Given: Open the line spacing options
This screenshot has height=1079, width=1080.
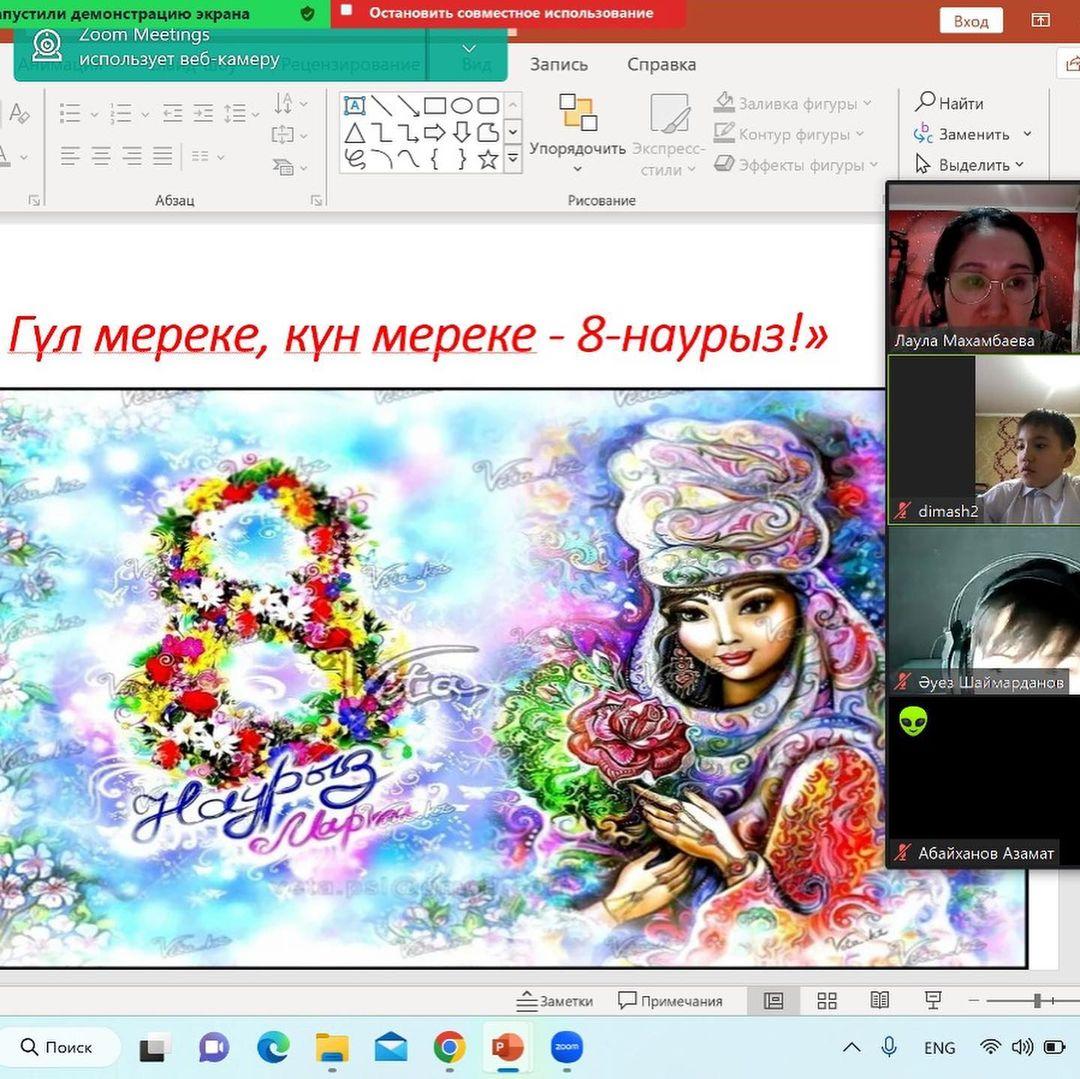Looking at the screenshot, I should [240, 113].
